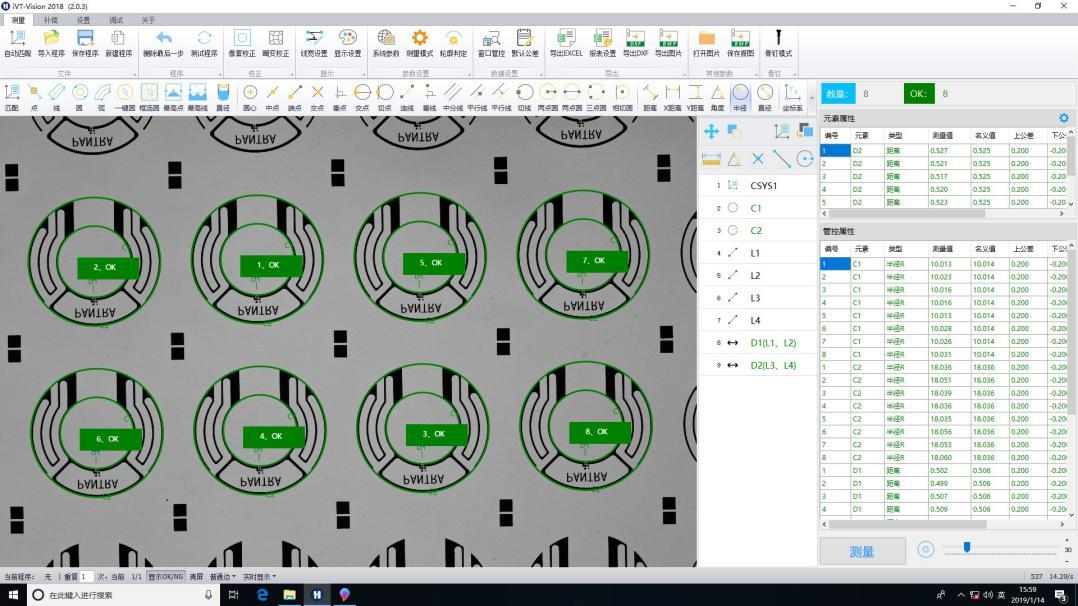Toggle the 显示OK/NG status bar button
The image size is (1078, 606).
tap(166, 577)
